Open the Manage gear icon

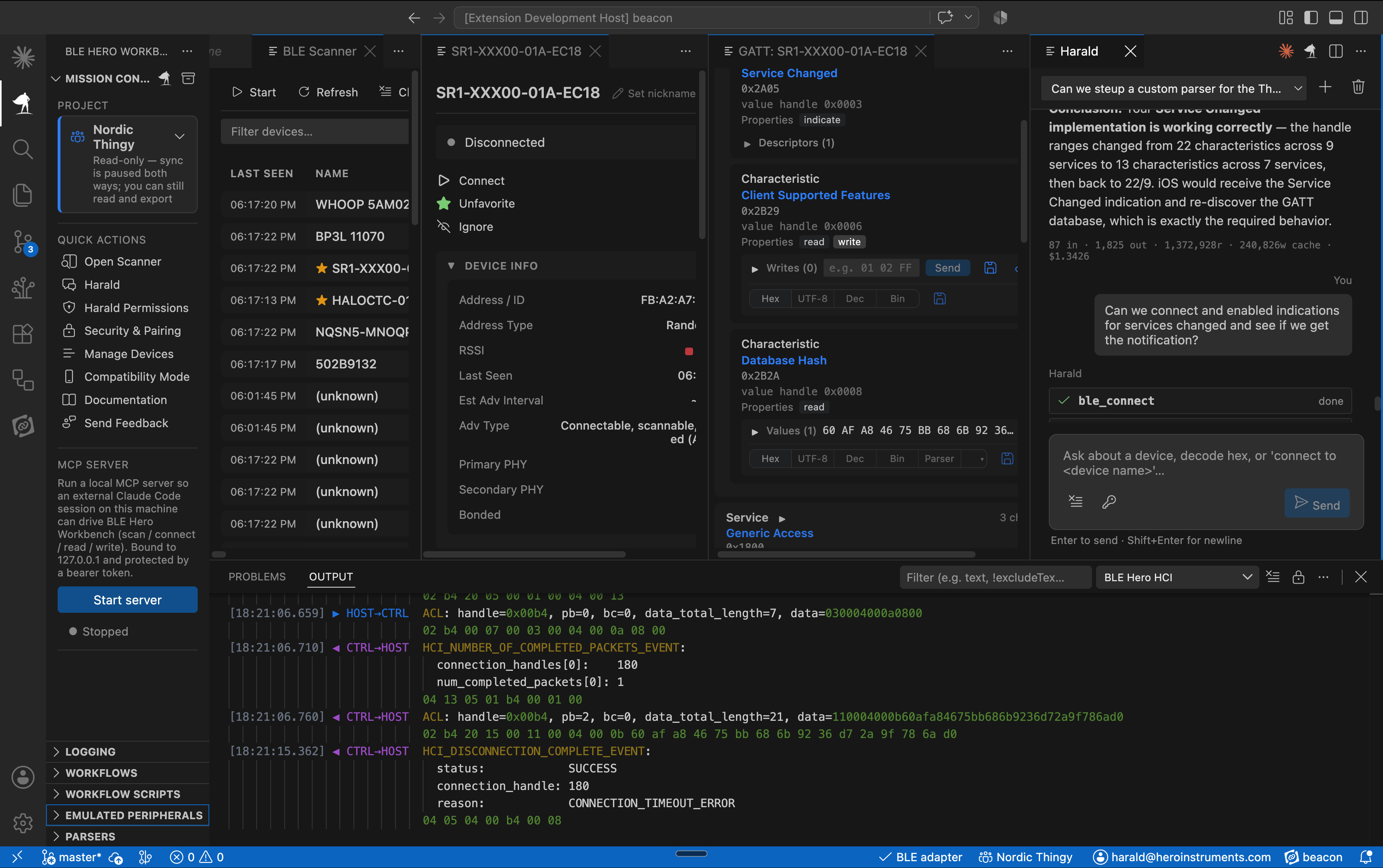coord(23,823)
